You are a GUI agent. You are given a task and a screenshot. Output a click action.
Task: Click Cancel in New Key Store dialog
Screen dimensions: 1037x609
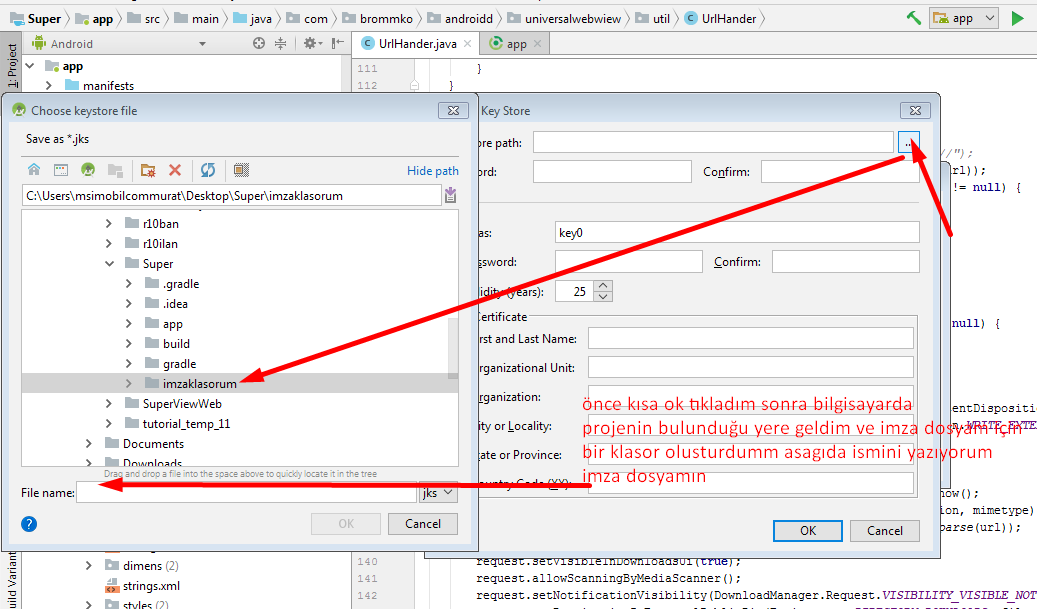(x=884, y=530)
